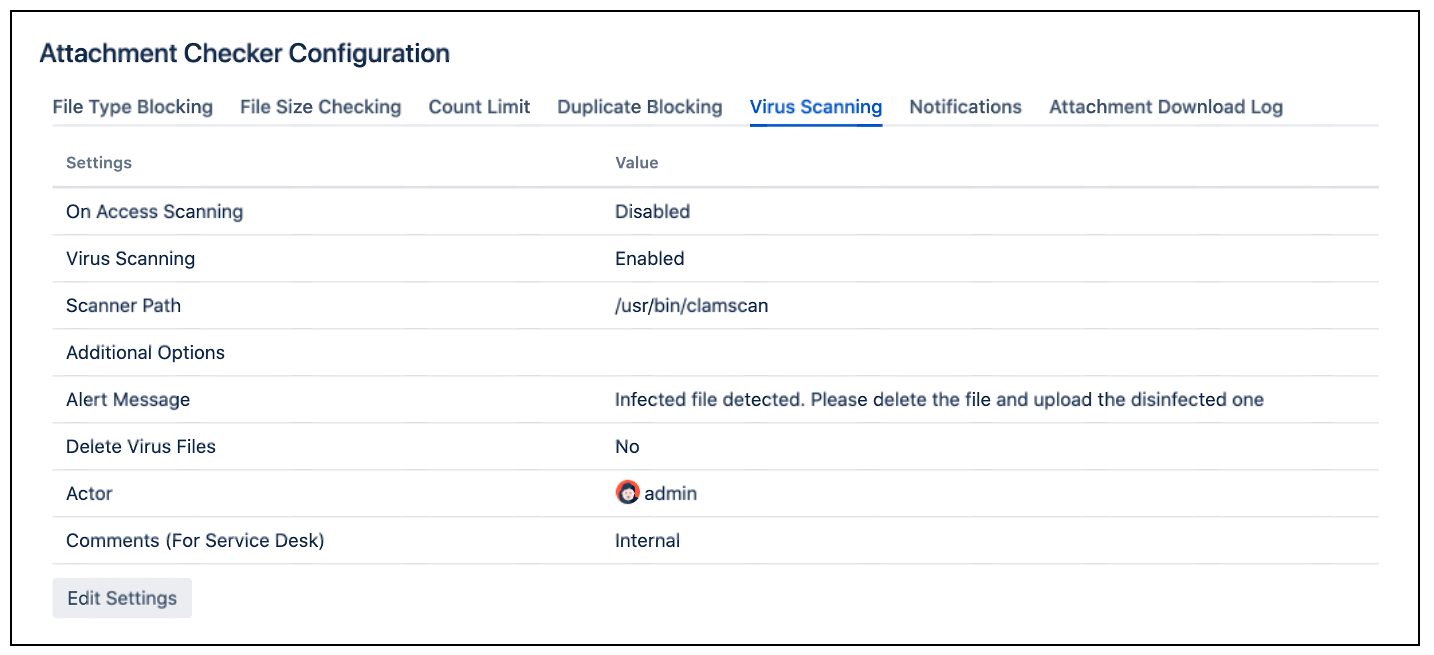View the Attachment Download Log tab
Viewport: 1434px width, 655px height.
click(1164, 107)
